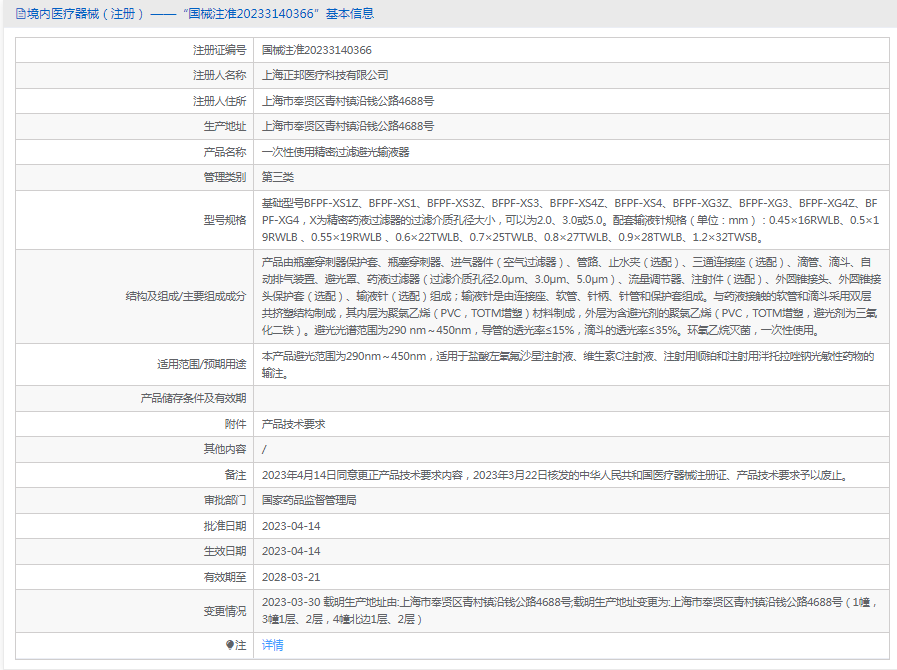897x670 pixels.
Task: Click structure description starting 产品由瓶塞穿刺器保护套
Action: tap(570, 296)
